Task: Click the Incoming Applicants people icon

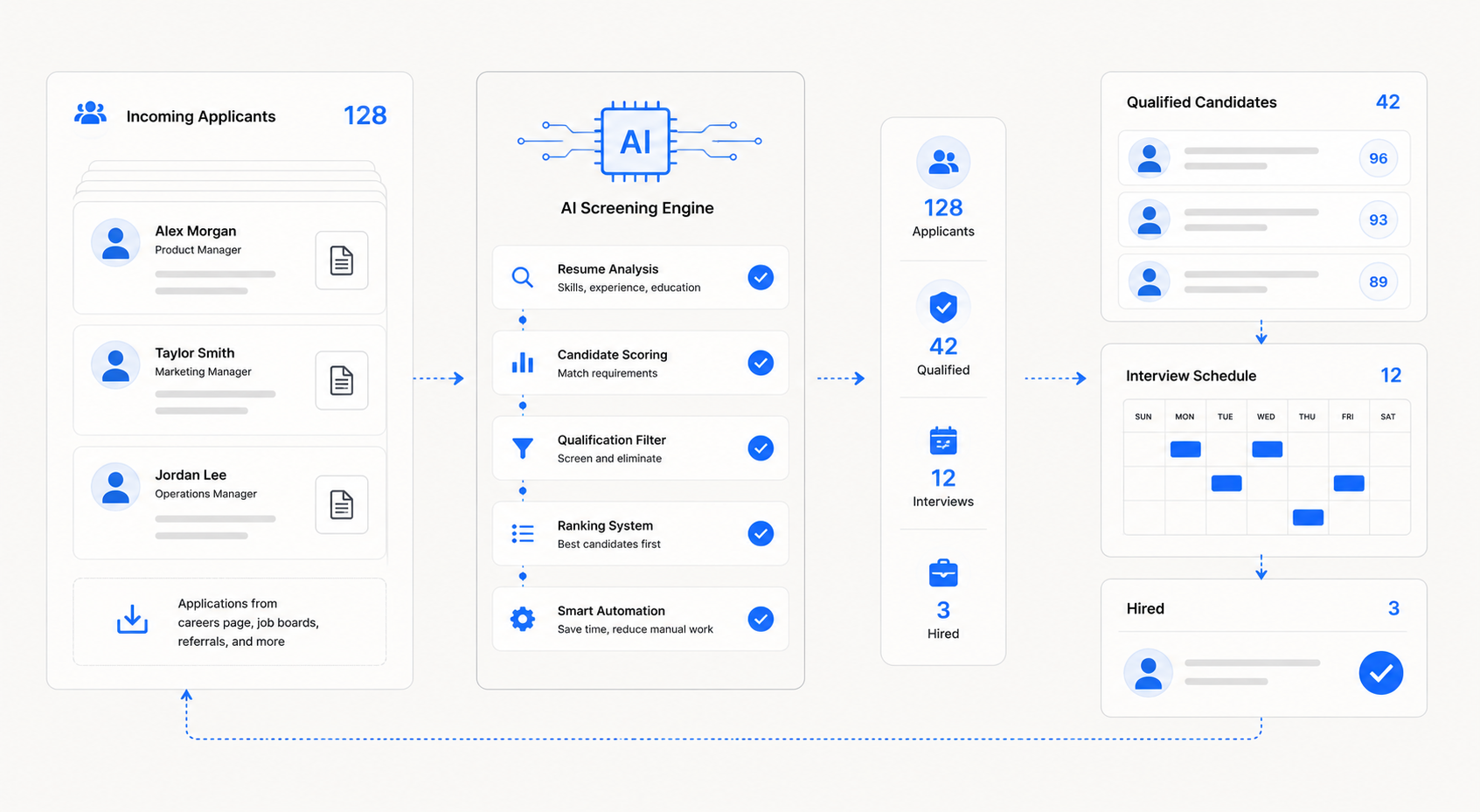Action: (x=90, y=114)
